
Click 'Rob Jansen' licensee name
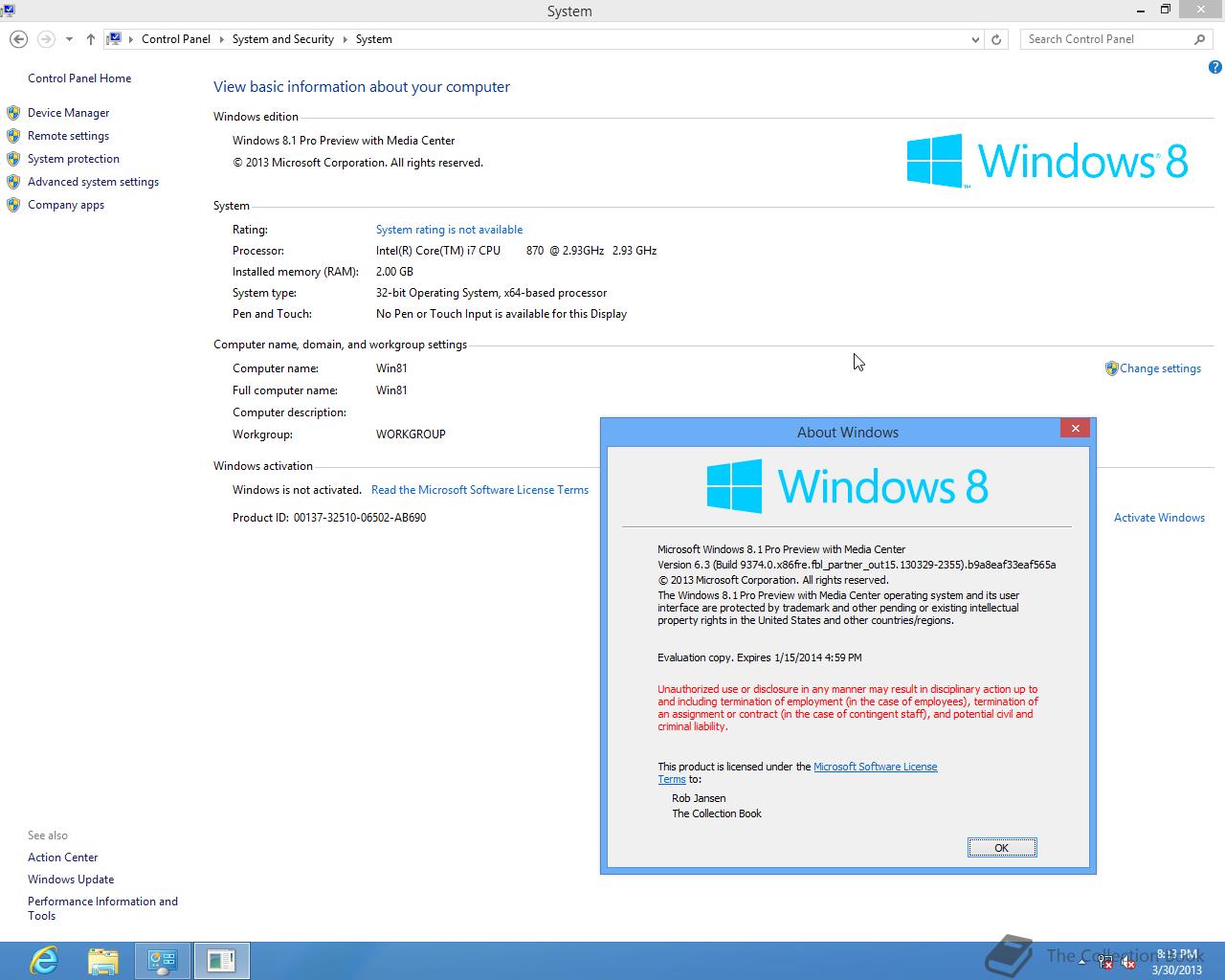click(x=699, y=798)
